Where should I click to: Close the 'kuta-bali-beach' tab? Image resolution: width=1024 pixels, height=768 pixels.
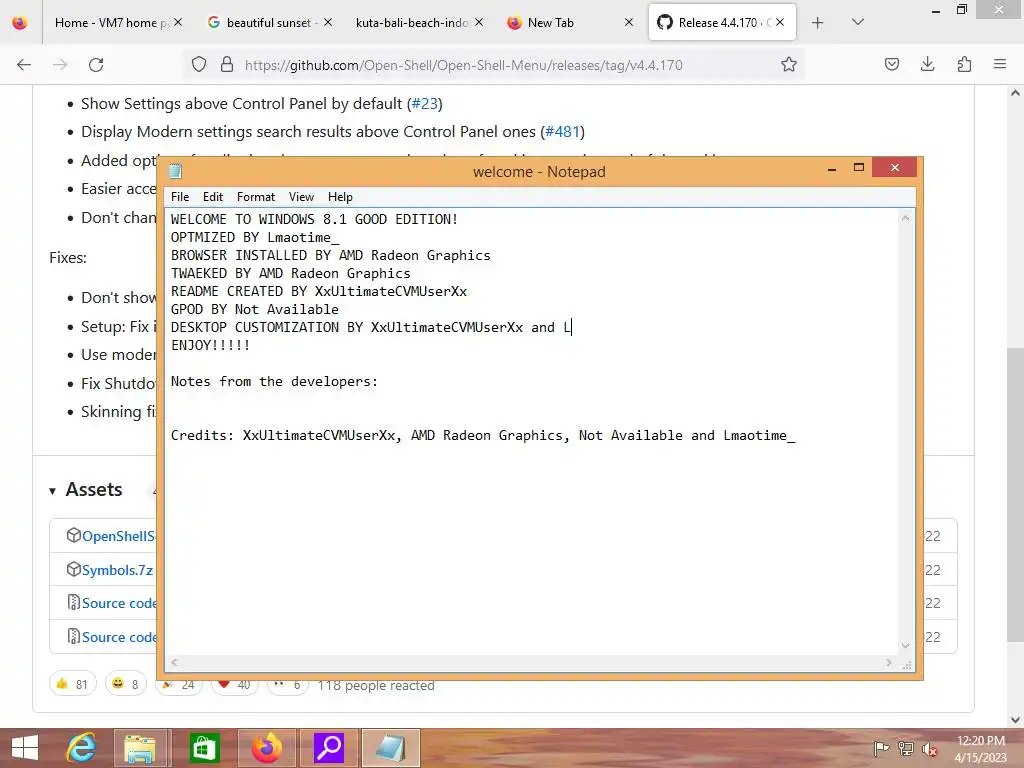tap(479, 22)
